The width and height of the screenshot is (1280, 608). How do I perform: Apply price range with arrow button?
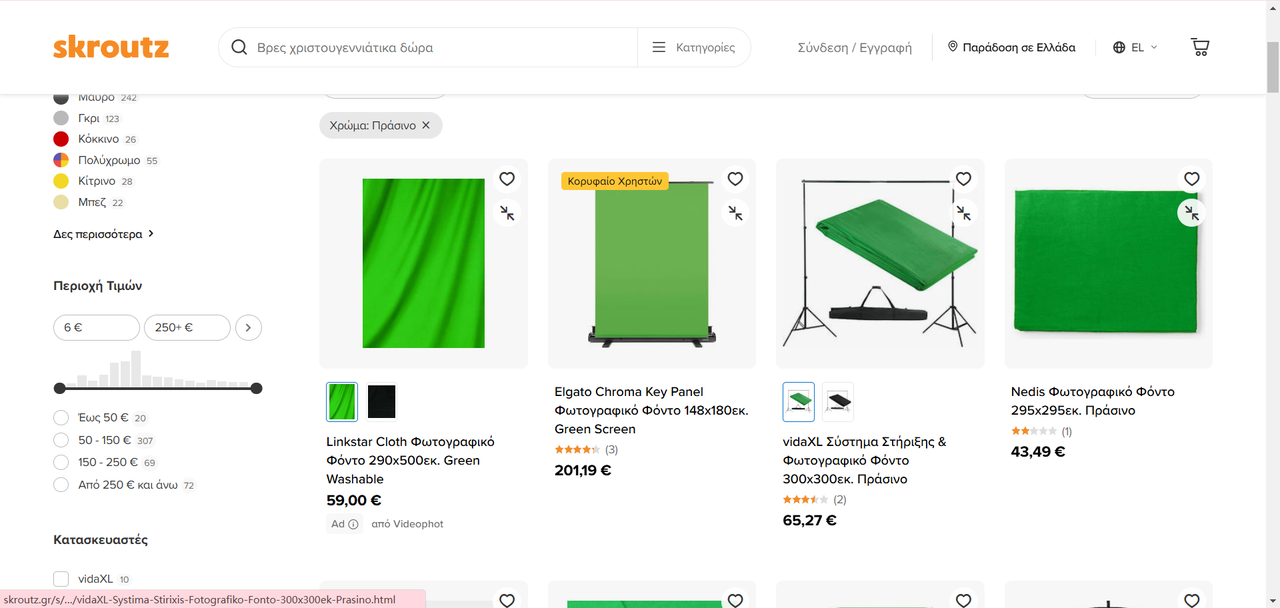[248, 327]
